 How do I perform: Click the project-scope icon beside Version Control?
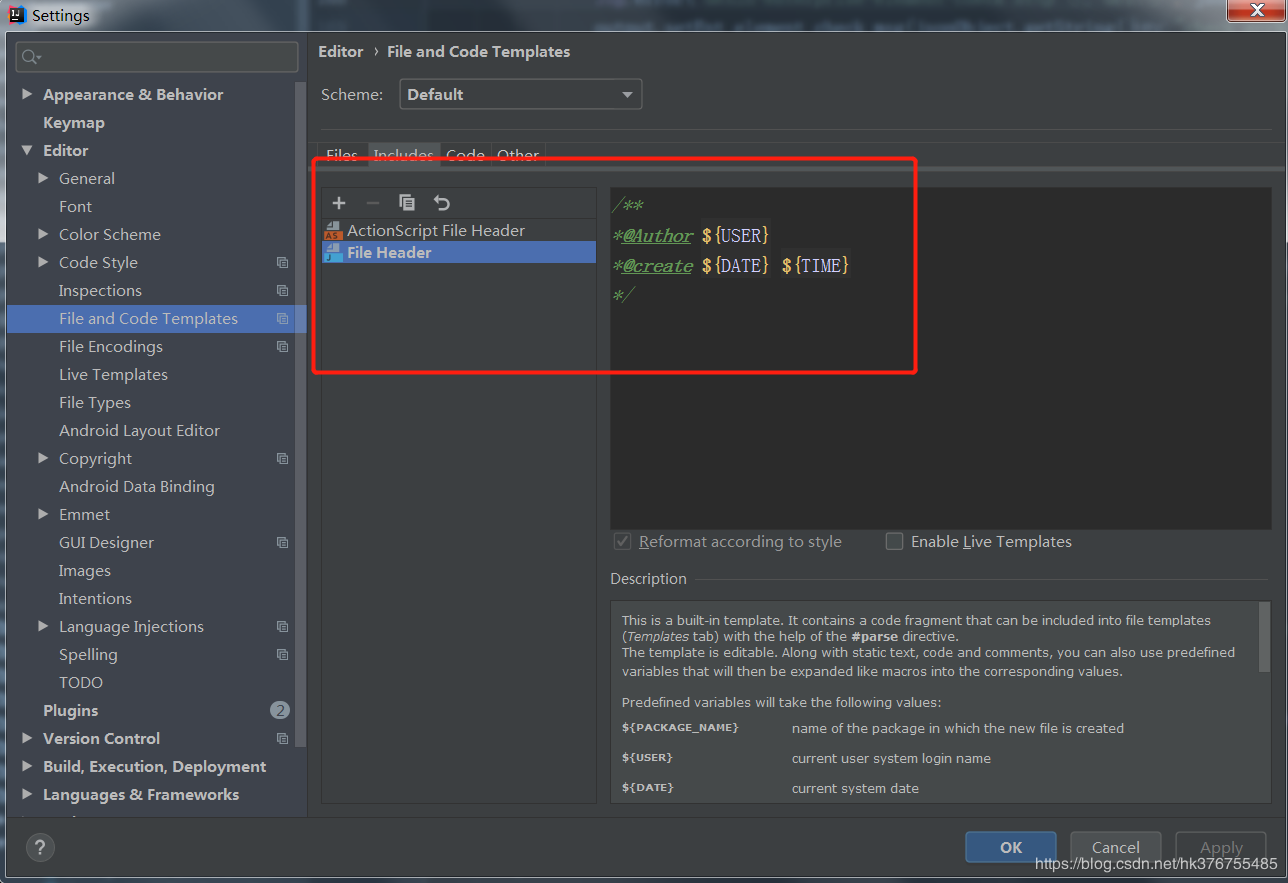point(283,739)
